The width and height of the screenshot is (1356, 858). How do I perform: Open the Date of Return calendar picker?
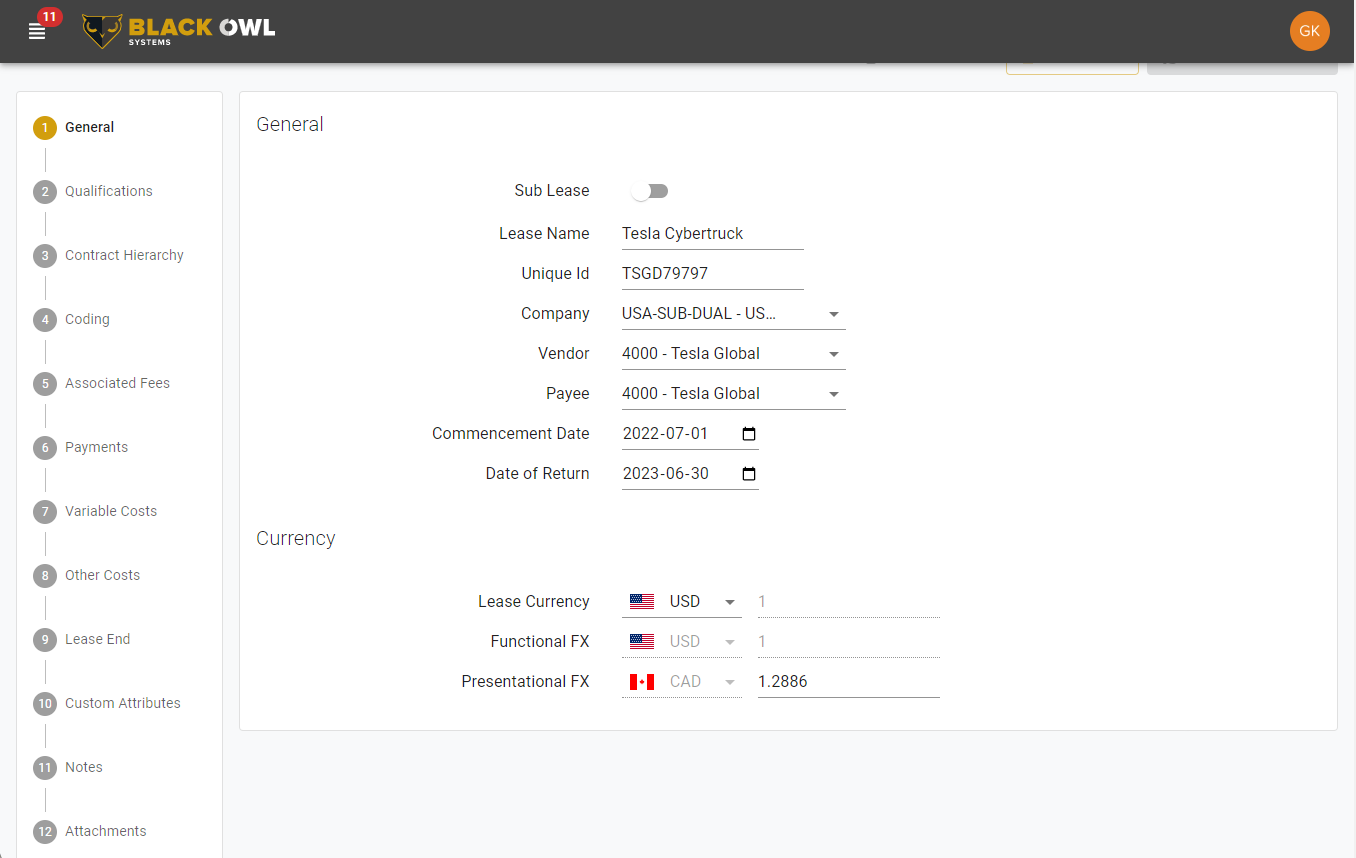(x=748, y=473)
